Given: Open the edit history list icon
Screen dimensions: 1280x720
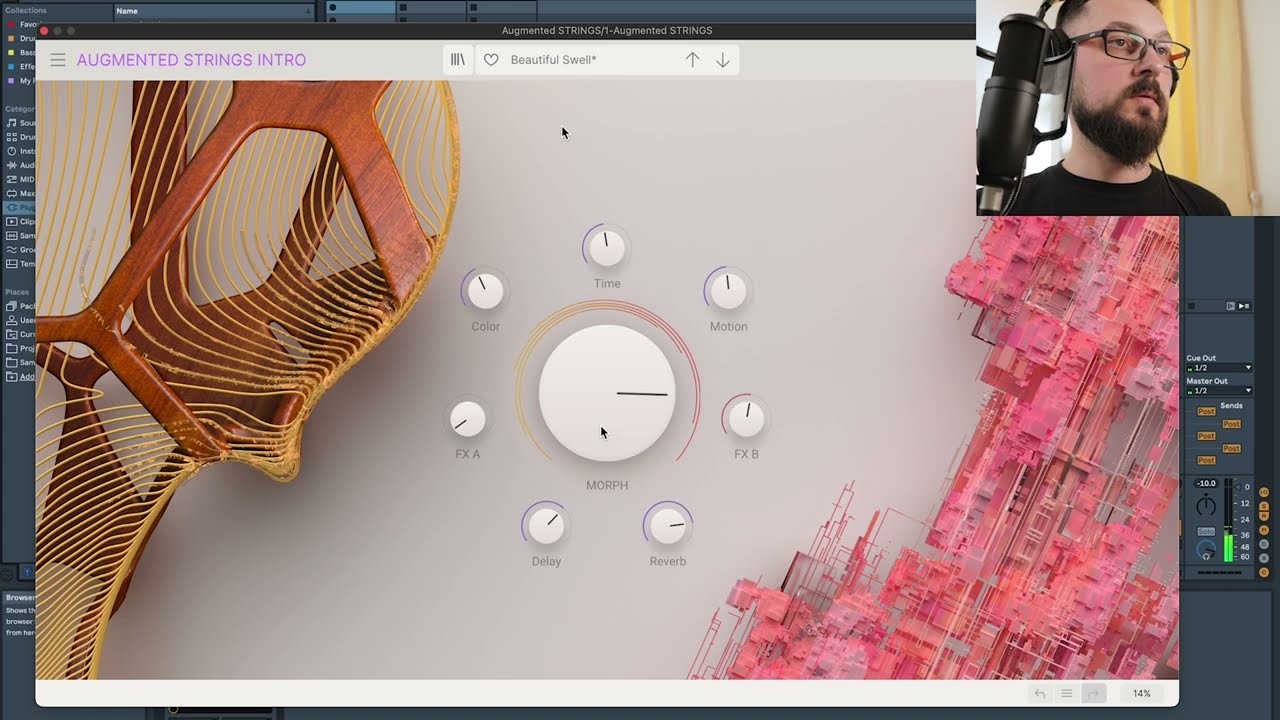Looking at the screenshot, I should (x=1066, y=694).
